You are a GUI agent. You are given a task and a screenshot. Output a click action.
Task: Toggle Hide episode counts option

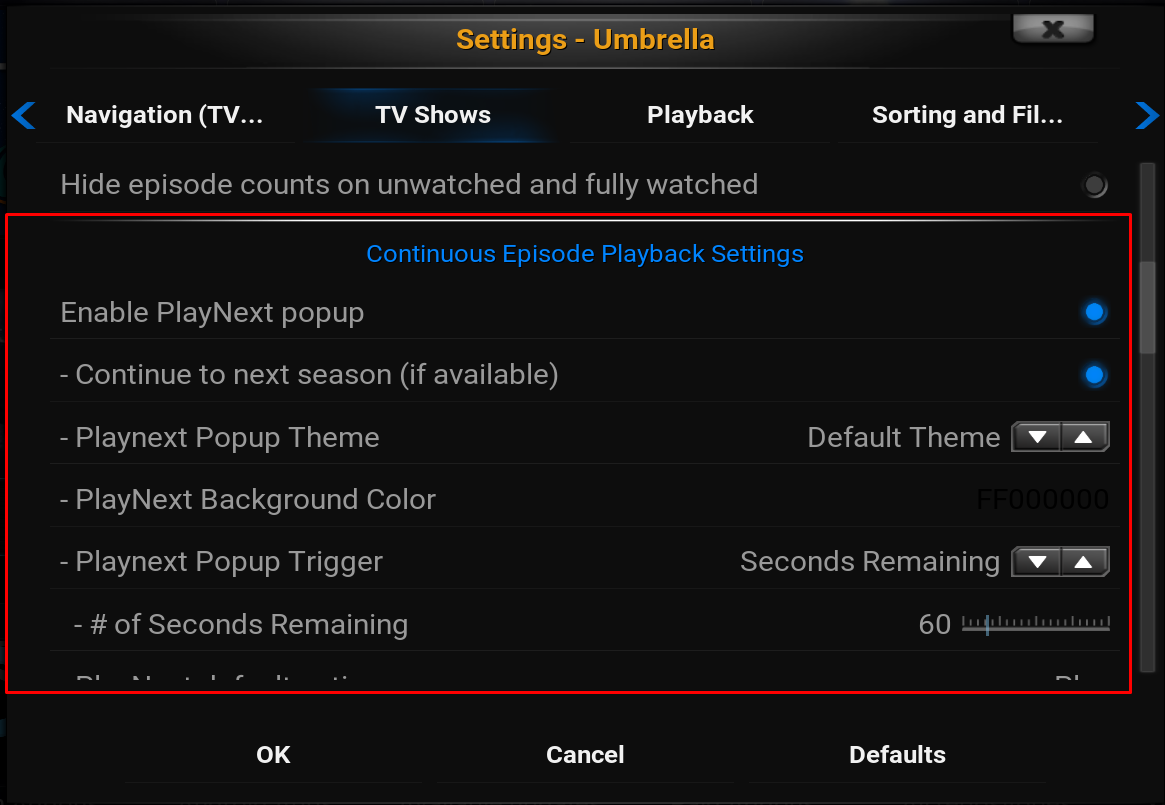[1095, 185]
